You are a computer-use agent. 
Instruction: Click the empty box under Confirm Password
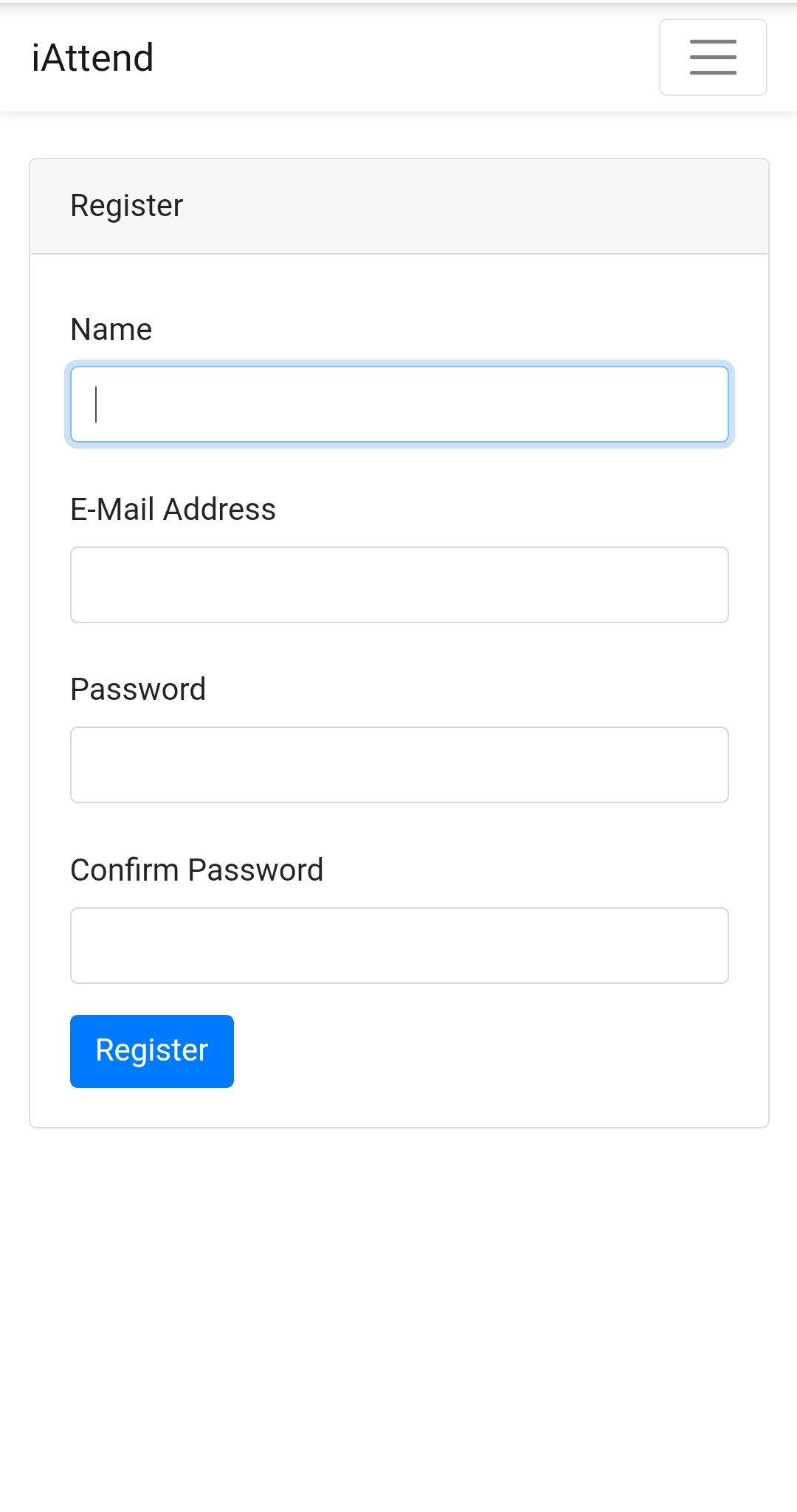399,946
